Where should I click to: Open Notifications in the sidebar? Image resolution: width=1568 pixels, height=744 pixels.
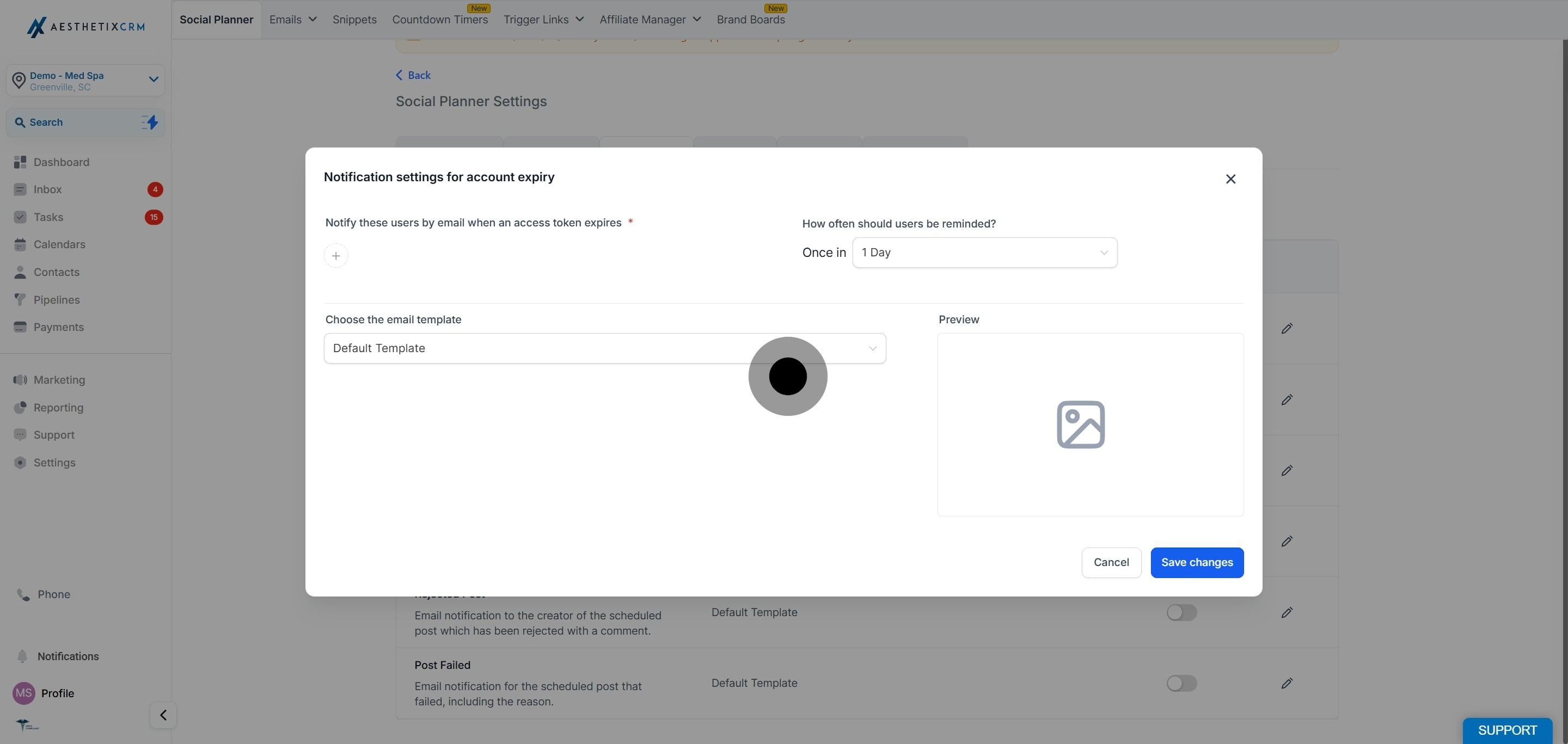point(68,656)
